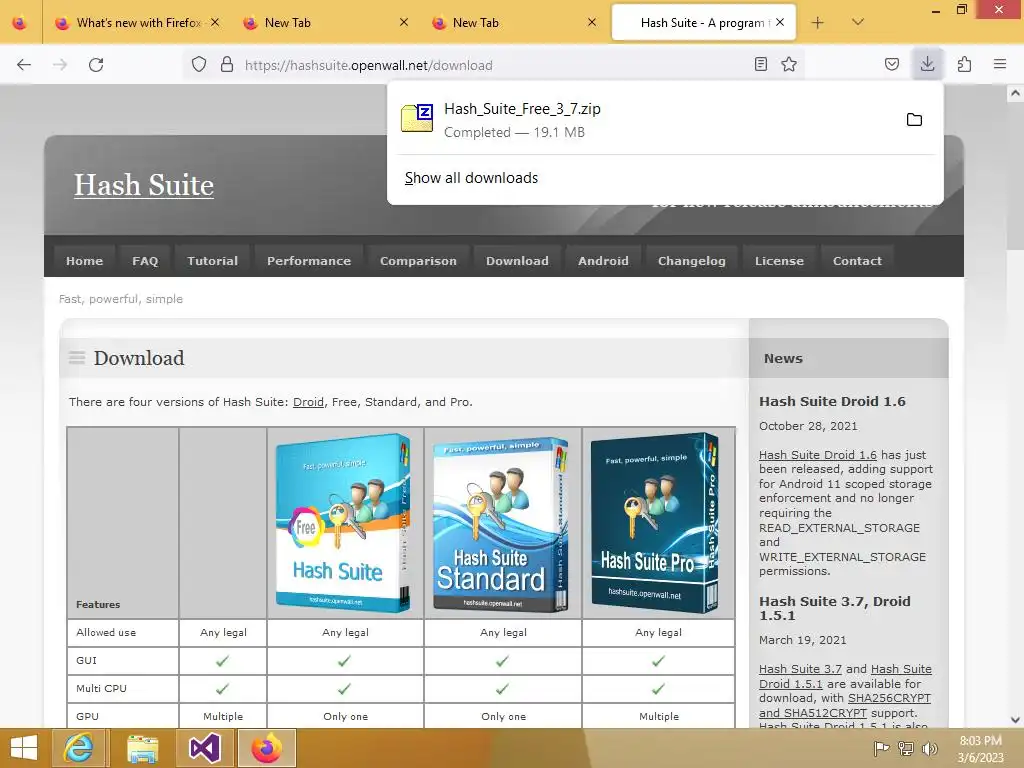Reload the current page
The width and height of the screenshot is (1024, 768).
coord(96,65)
